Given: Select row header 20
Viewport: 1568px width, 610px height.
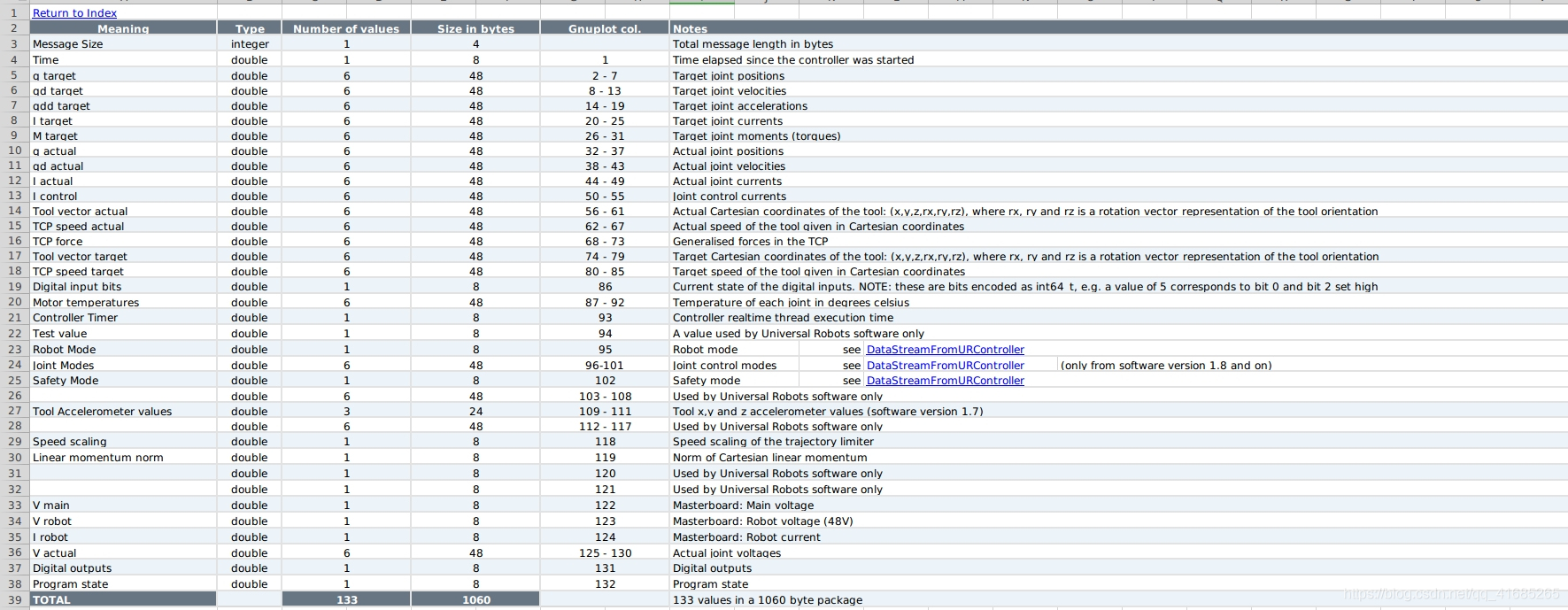Looking at the screenshot, I should pos(14,302).
